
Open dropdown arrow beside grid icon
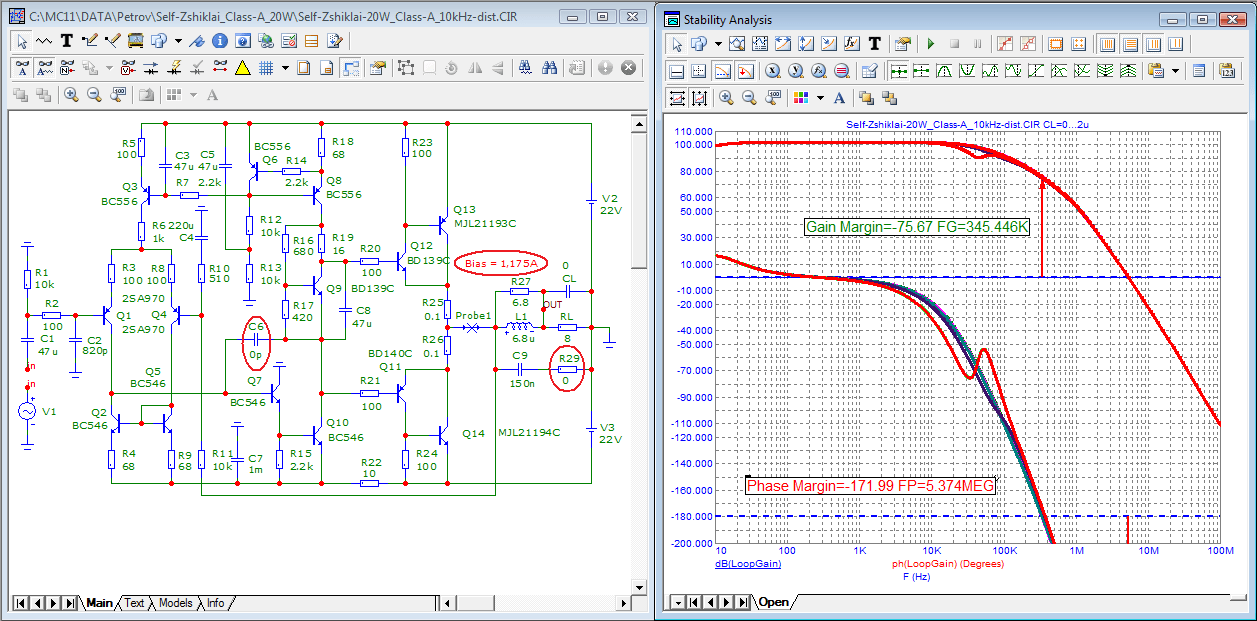tap(285, 68)
